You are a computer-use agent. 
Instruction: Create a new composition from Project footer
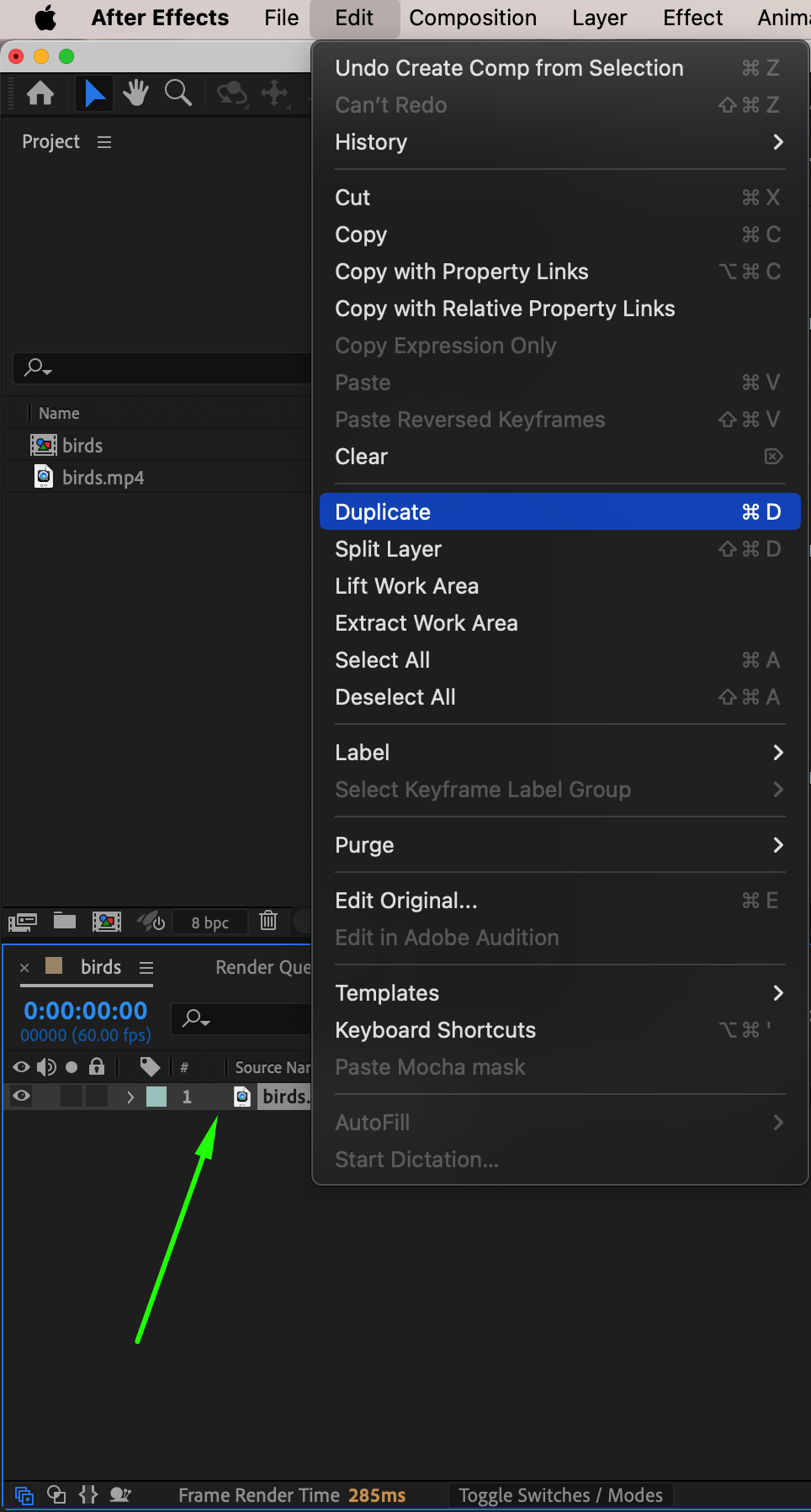tap(107, 922)
